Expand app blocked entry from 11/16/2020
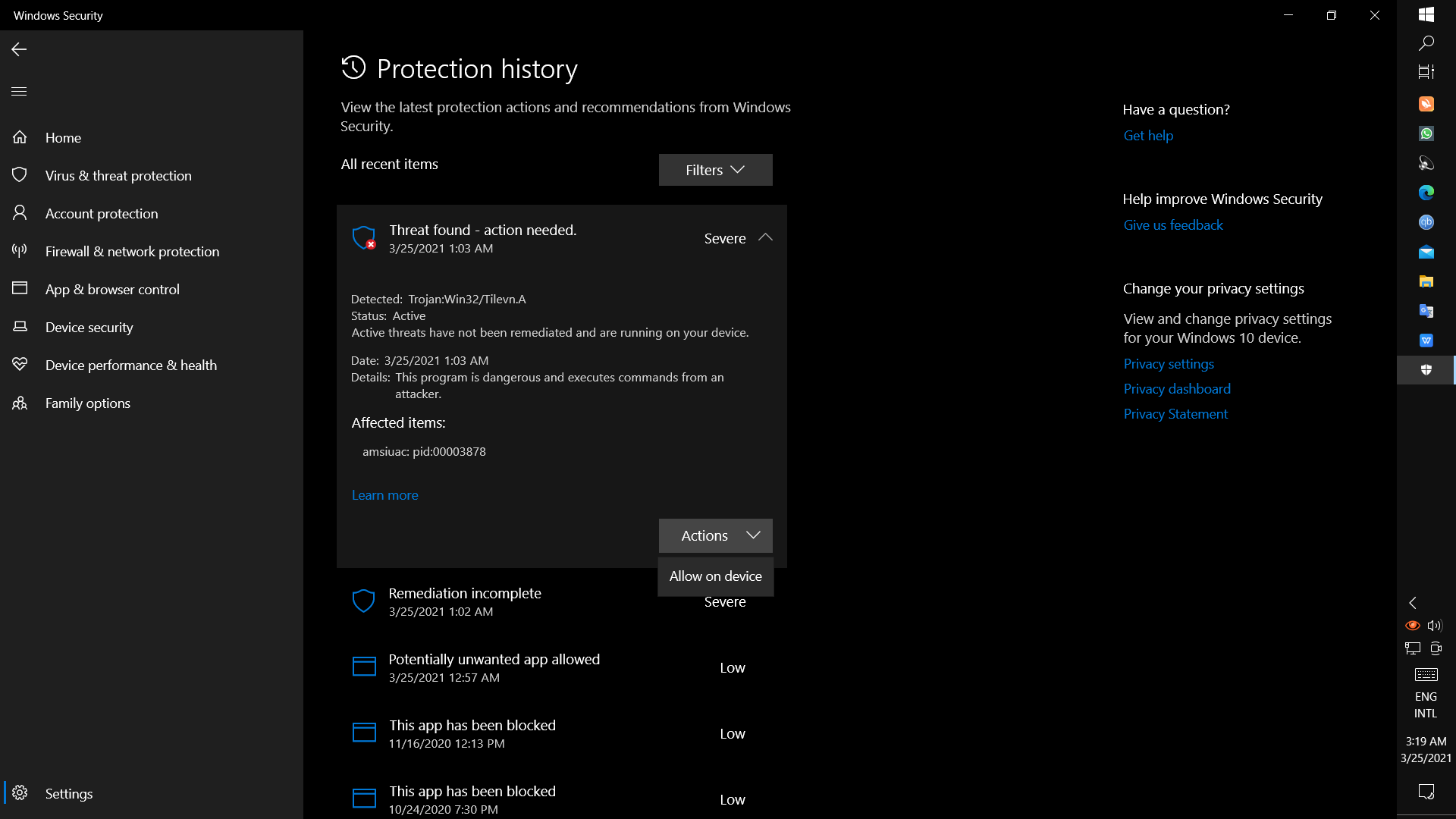1456x819 pixels. pyautogui.click(x=561, y=733)
